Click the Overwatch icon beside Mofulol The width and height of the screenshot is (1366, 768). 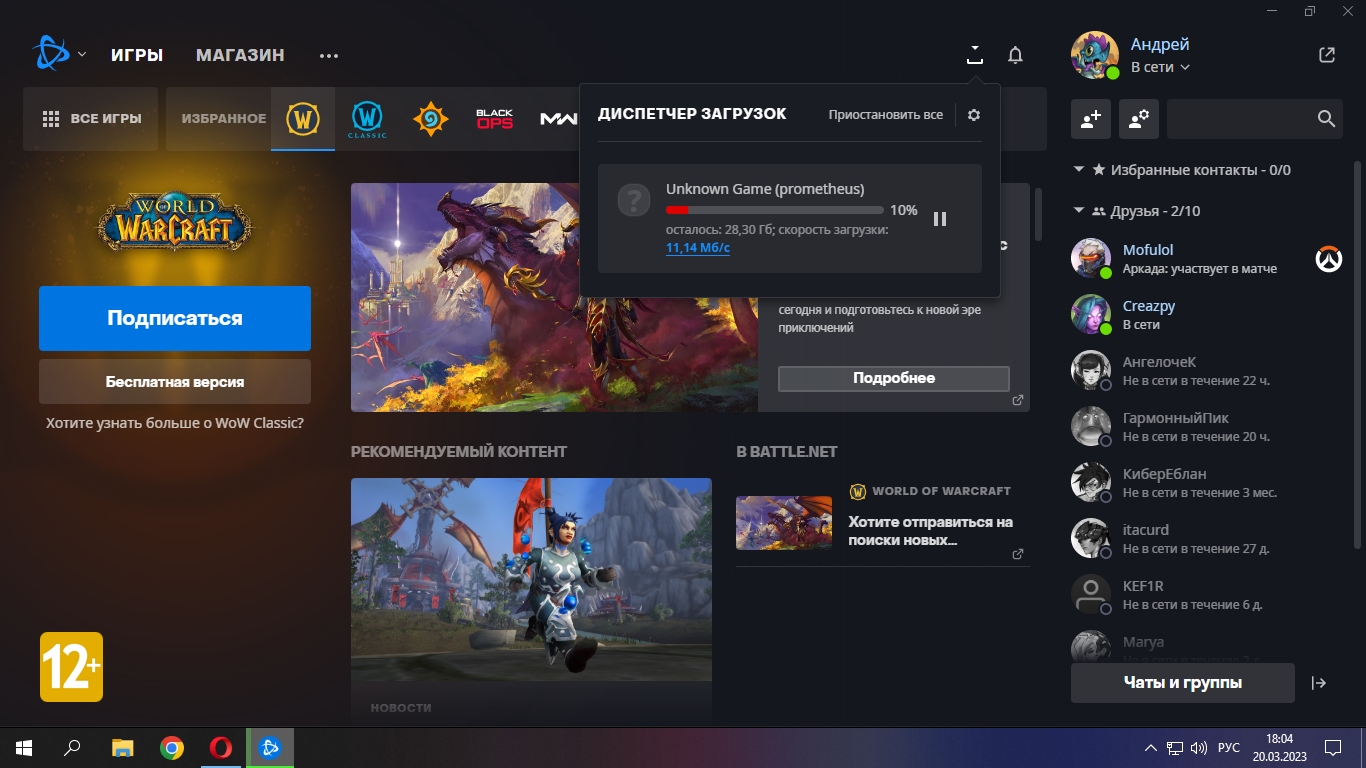1329,259
